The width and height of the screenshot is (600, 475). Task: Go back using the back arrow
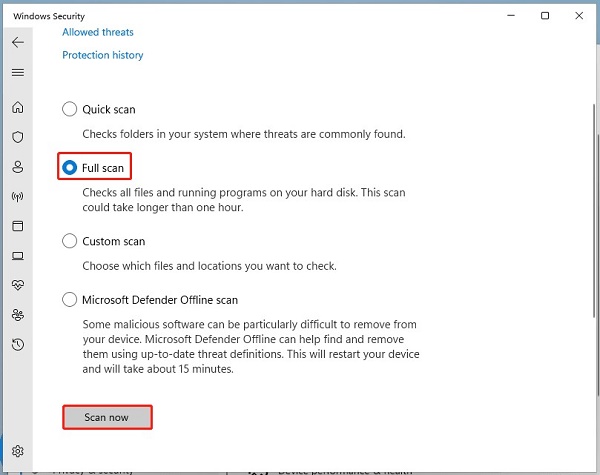click(x=18, y=43)
